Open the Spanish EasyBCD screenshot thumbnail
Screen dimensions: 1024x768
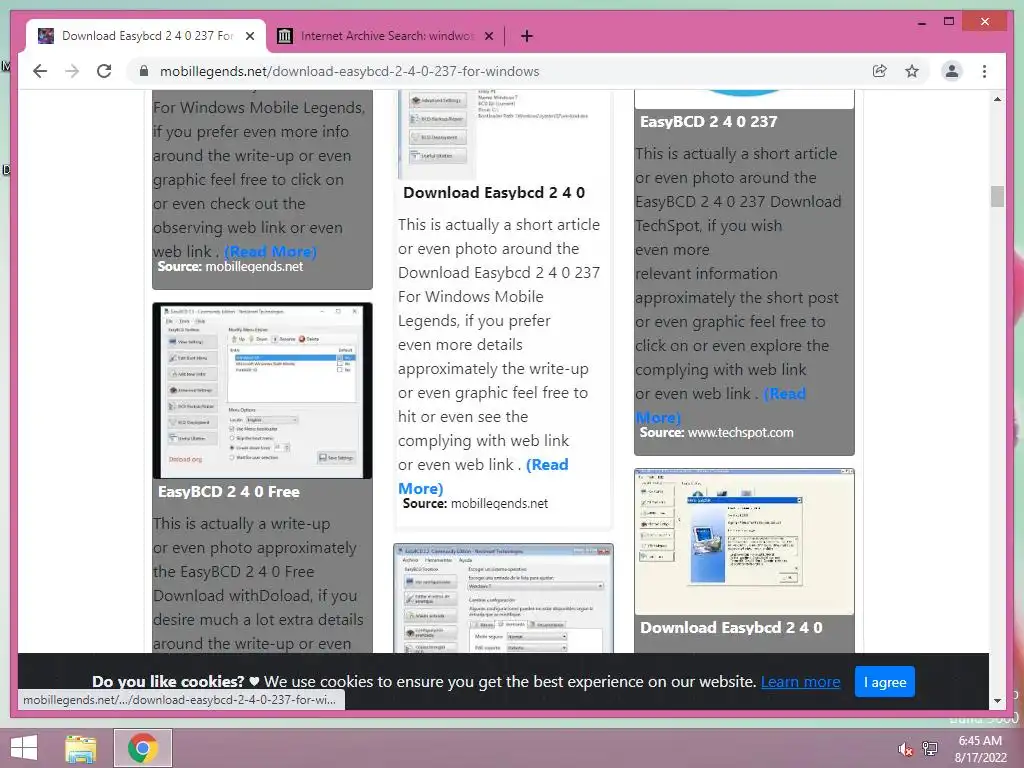[504, 598]
